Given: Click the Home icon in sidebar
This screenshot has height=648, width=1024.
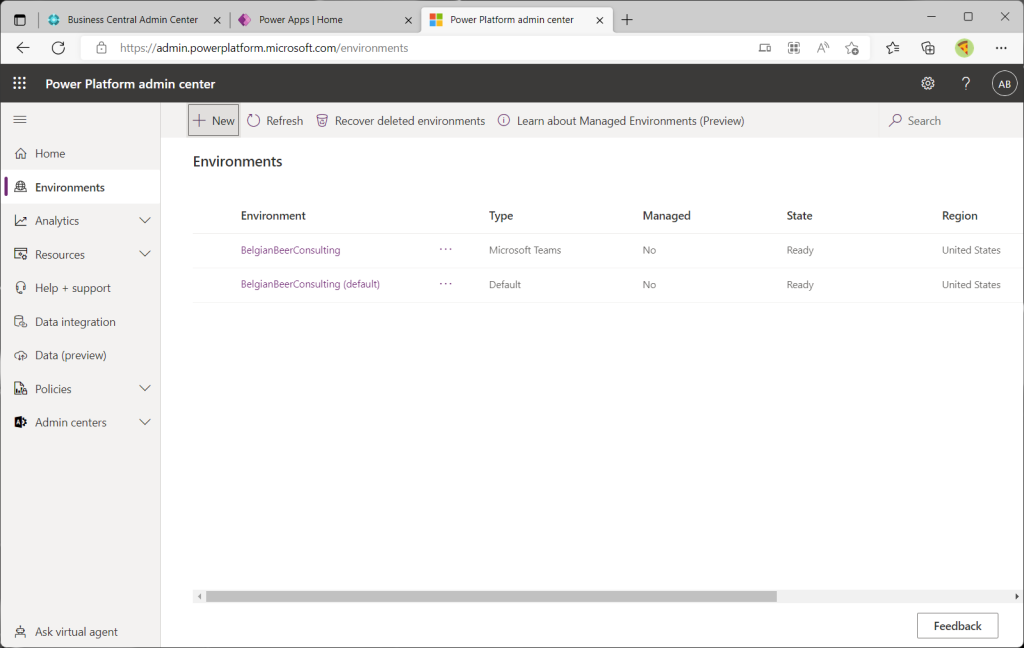Looking at the screenshot, I should coord(21,154).
